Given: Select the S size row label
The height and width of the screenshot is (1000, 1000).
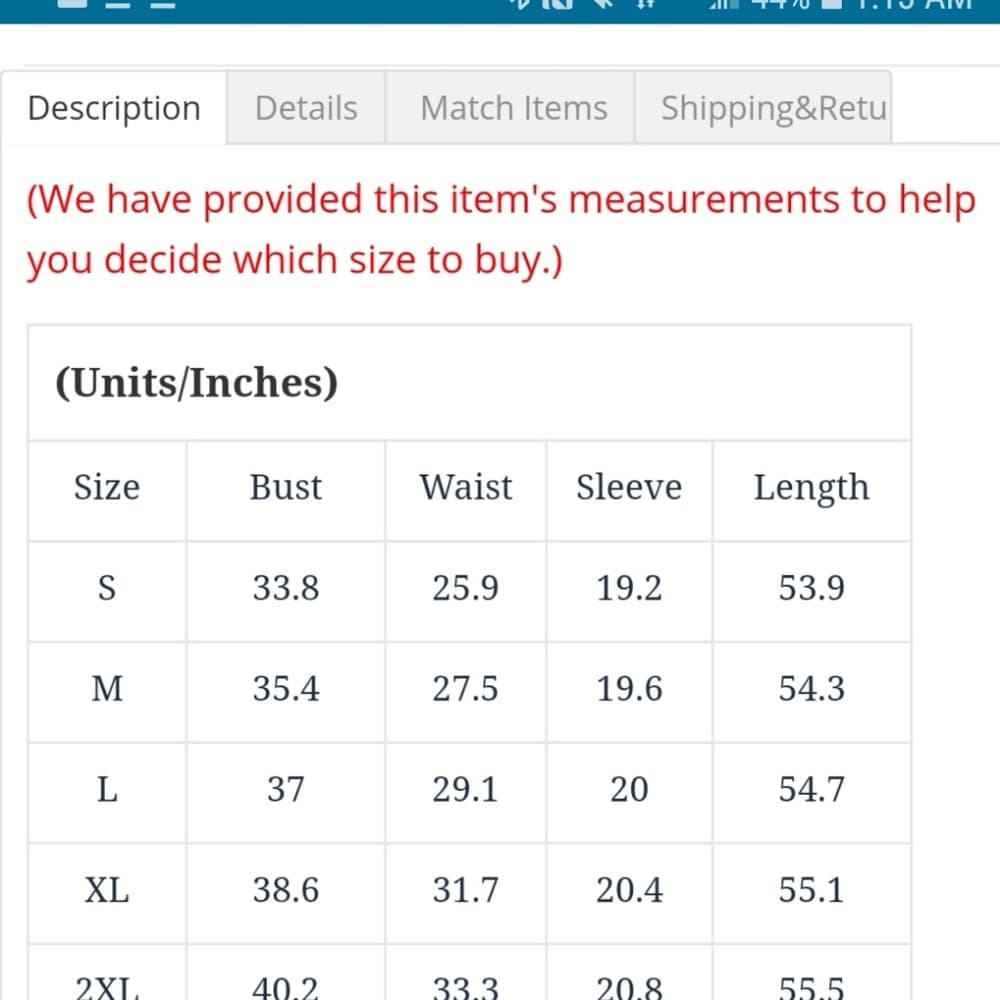Looking at the screenshot, I should 107,588.
